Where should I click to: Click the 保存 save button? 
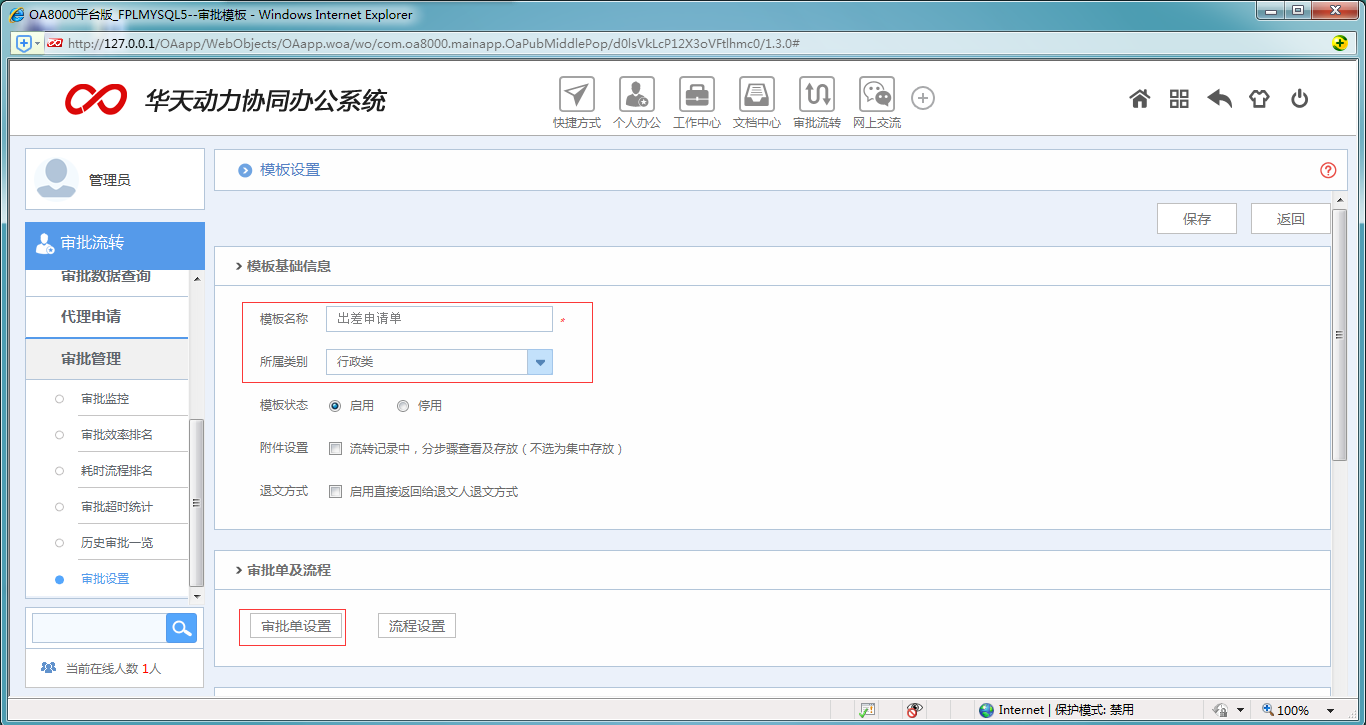[1196, 217]
